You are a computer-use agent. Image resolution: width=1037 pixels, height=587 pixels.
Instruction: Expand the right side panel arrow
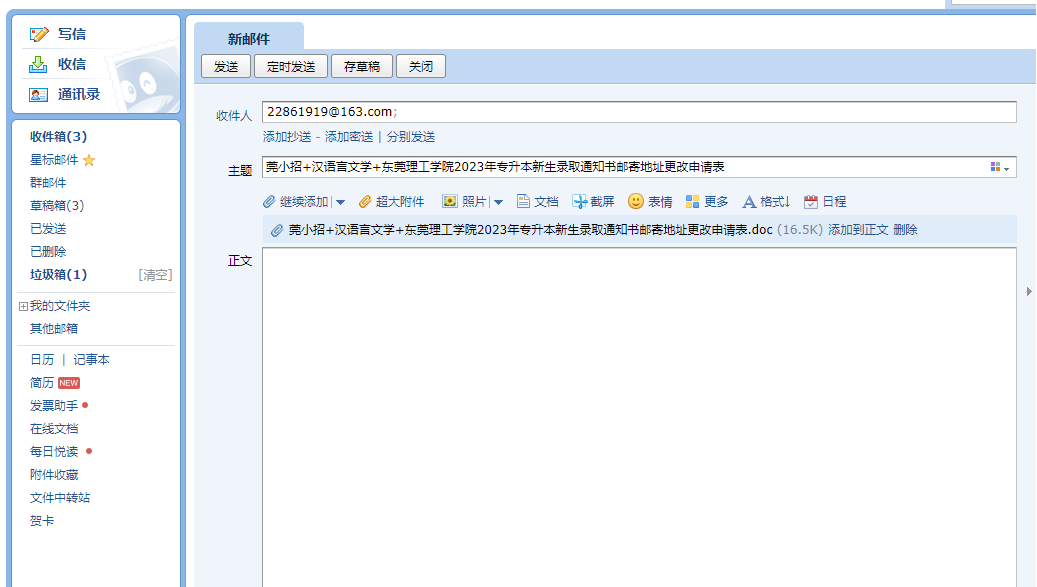pos(1029,292)
